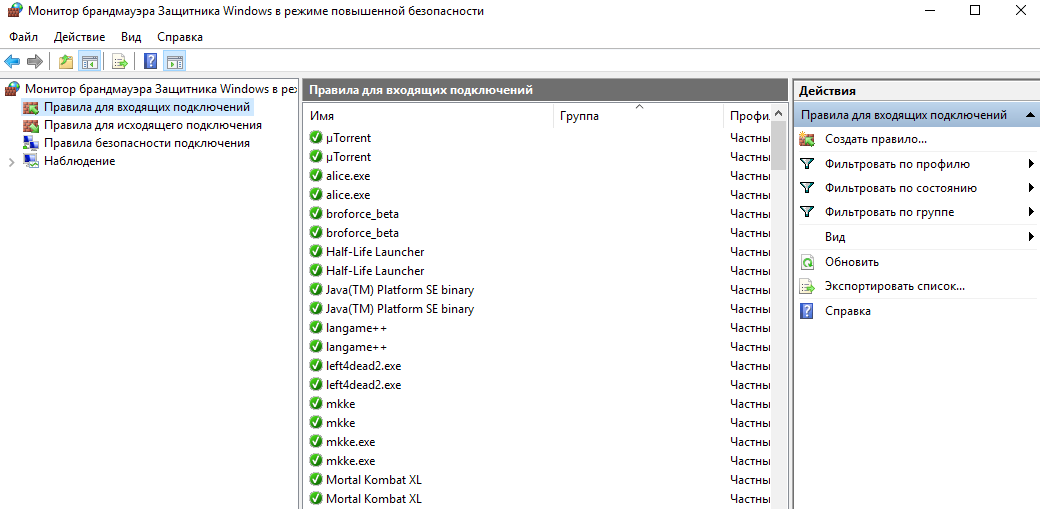Click the green check icon of first Mortal Kombat XL rule
Screen dimensions: 1040x509
tap(316, 479)
